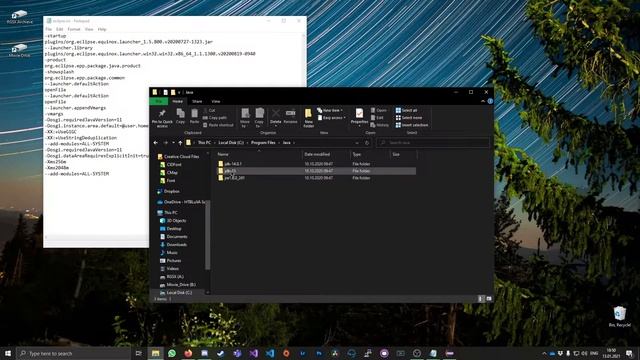Image resolution: width=640 pixels, height=360 pixels.
Task: Open Format menu in Notepad
Action: coord(74,29)
